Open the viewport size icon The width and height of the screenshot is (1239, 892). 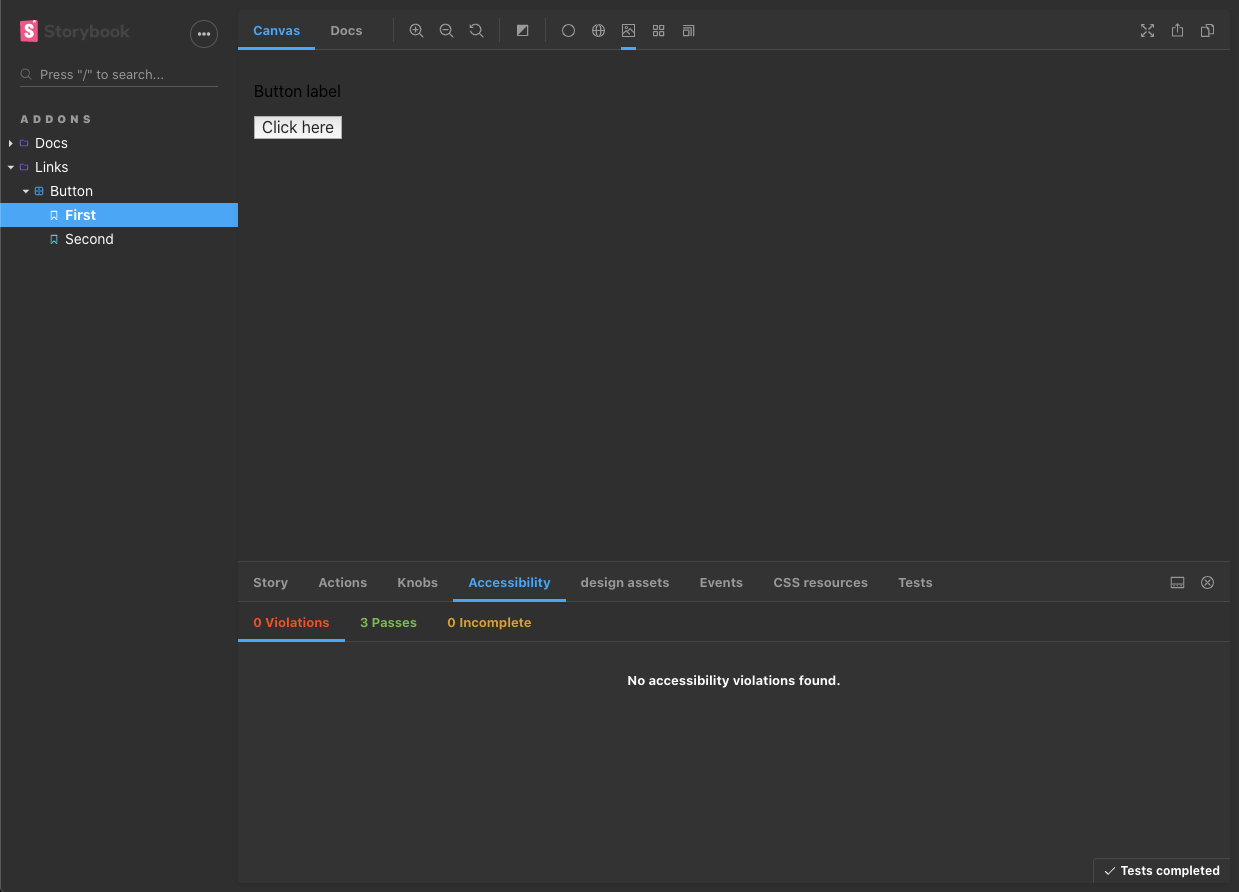click(x=688, y=31)
